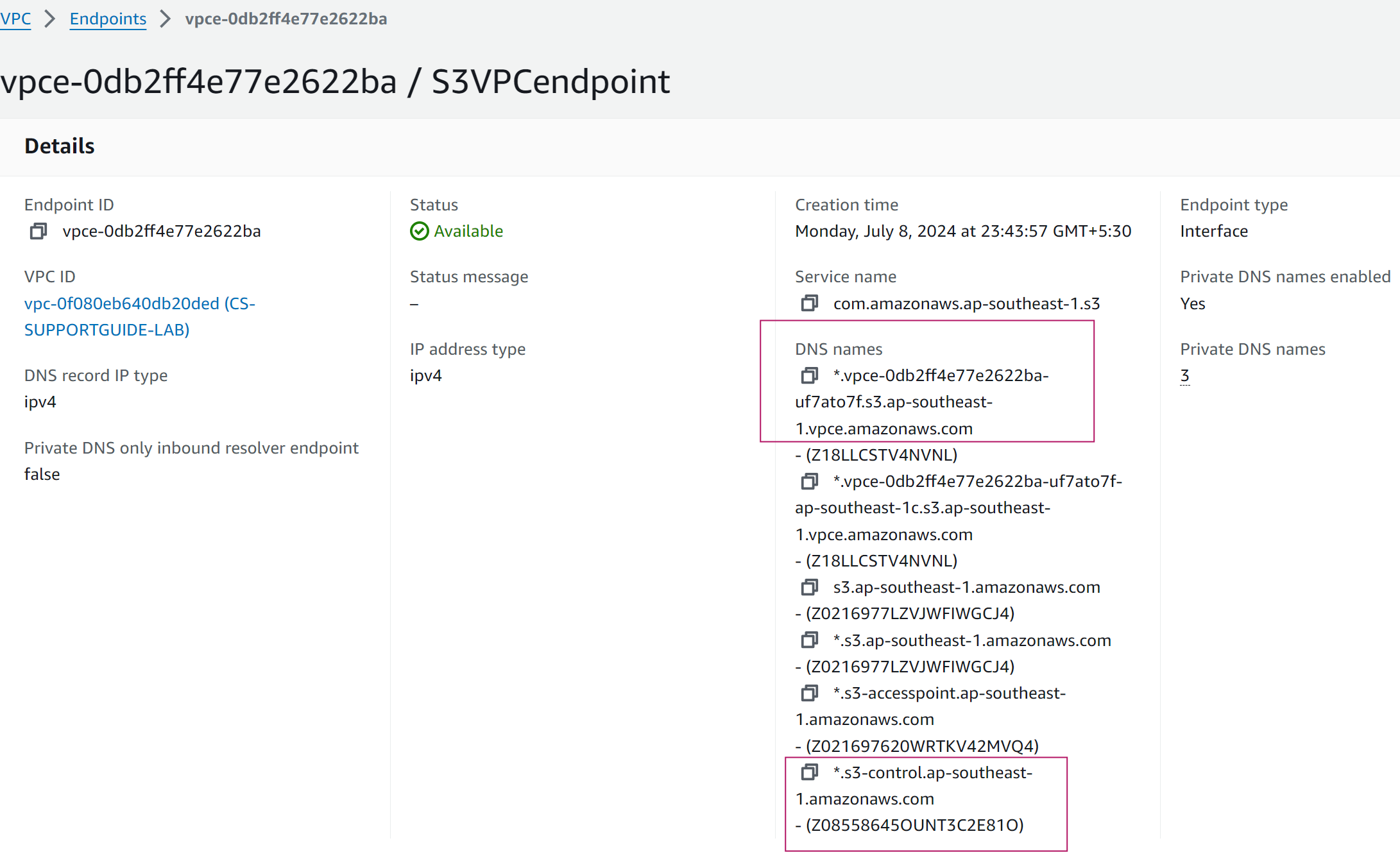The width and height of the screenshot is (1400, 852).
Task: Copy the service name com.amazonaws.ap-southeast-1.s3
Action: tap(810, 303)
